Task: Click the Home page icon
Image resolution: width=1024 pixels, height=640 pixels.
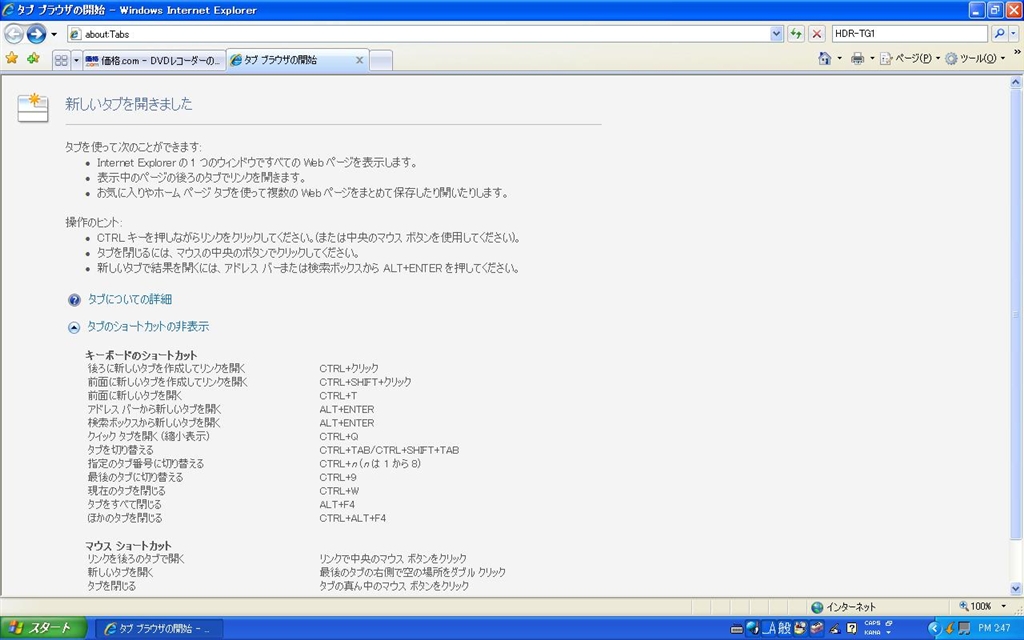Action: 825,59
